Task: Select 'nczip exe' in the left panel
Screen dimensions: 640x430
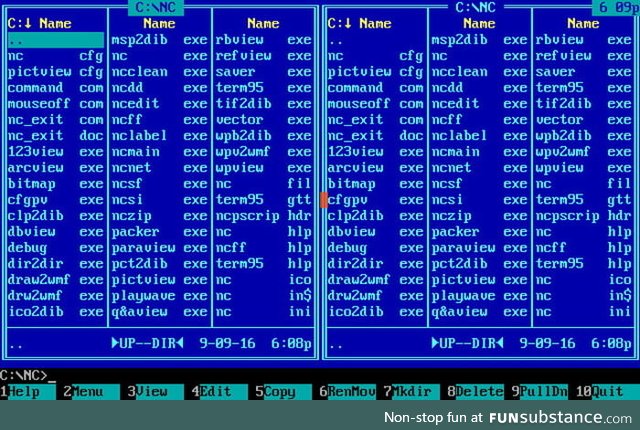Action: (160, 216)
